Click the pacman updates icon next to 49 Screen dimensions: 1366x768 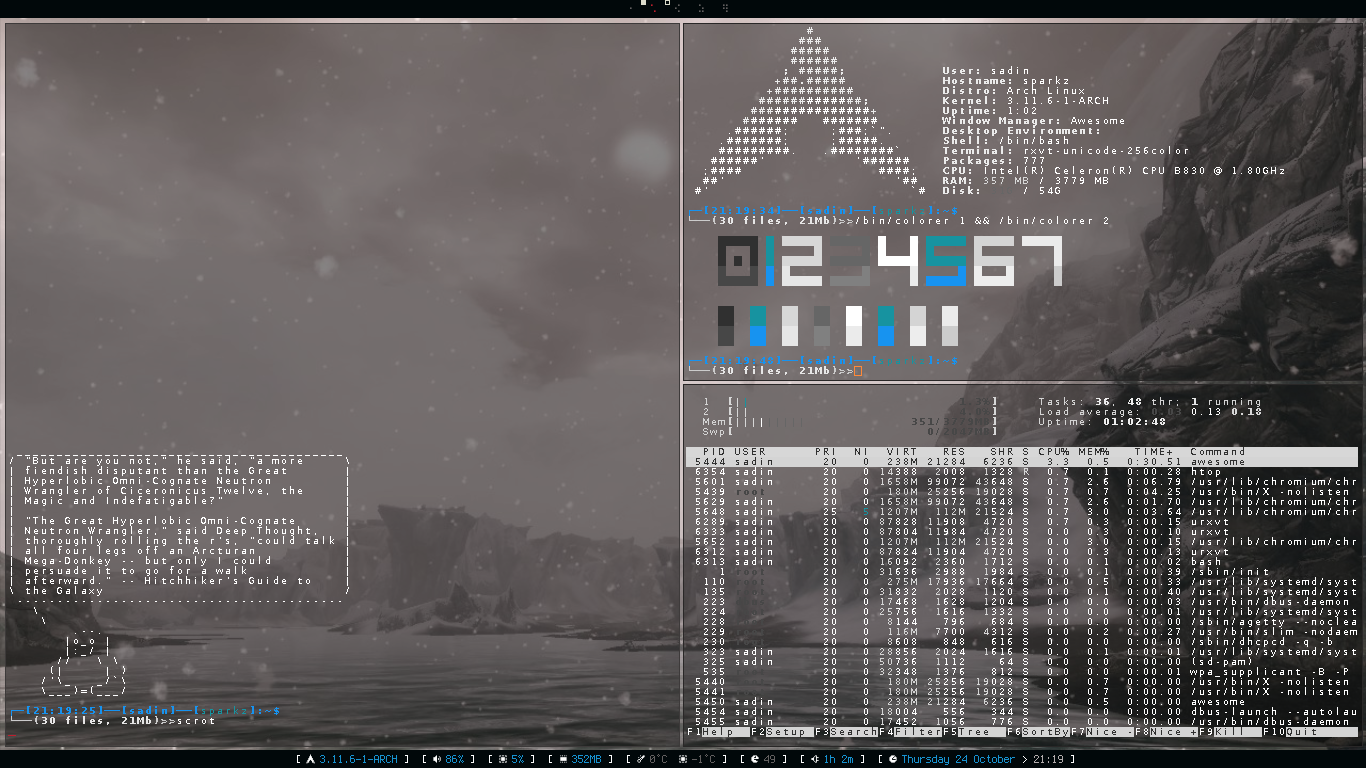click(x=755, y=759)
